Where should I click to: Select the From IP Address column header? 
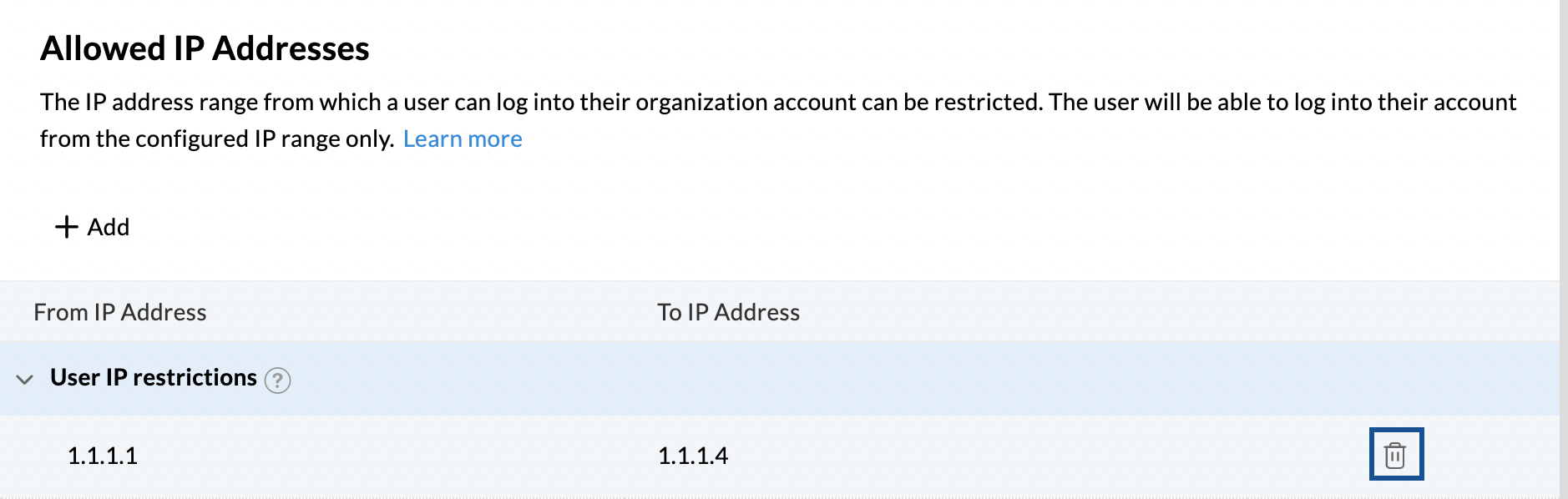pos(119,311)
